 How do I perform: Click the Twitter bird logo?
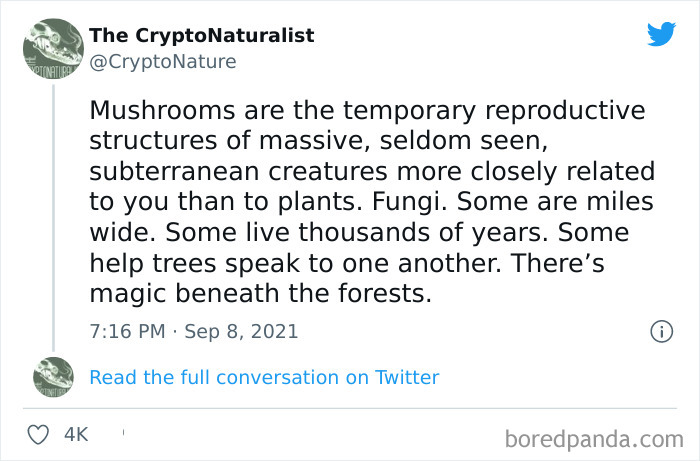click(661, 33)
